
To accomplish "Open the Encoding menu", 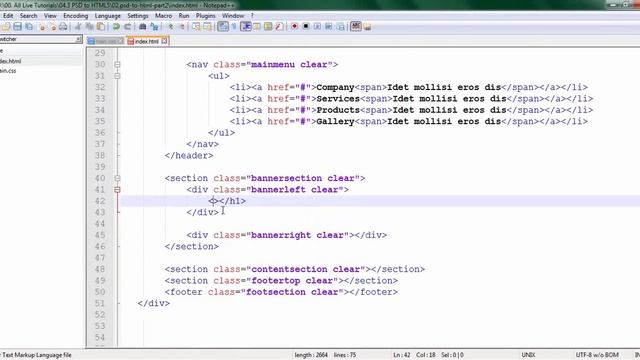I will pyautogui.click(x=76, y=16).
